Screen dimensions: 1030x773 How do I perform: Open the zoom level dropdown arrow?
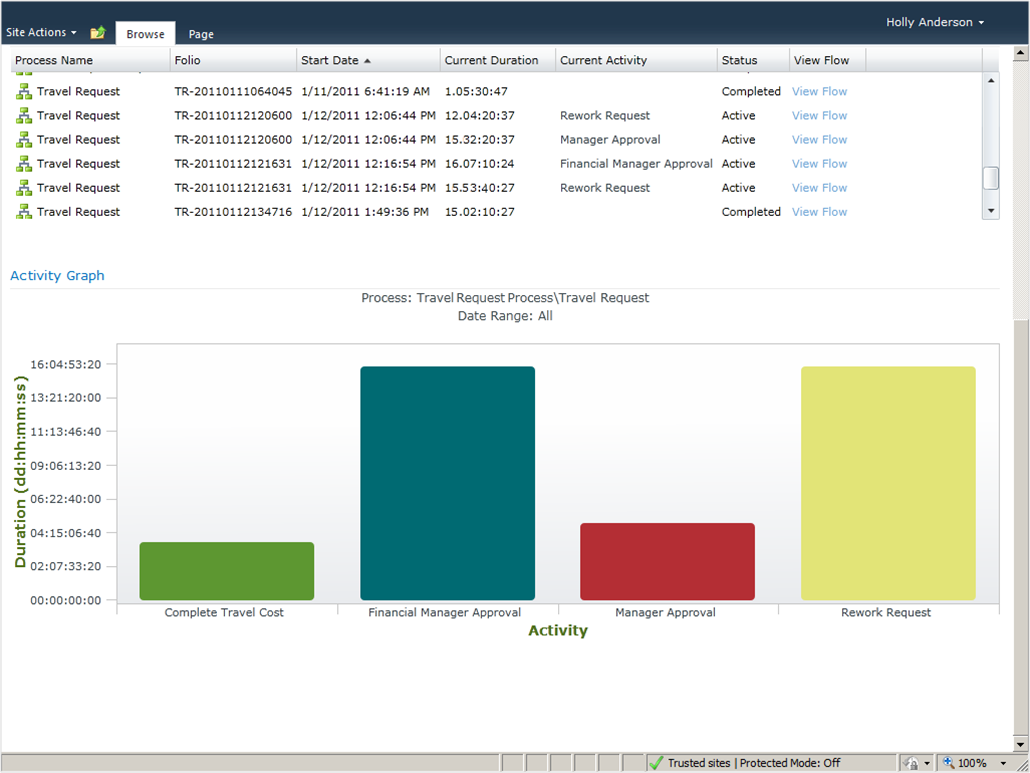click(1003, 763)
